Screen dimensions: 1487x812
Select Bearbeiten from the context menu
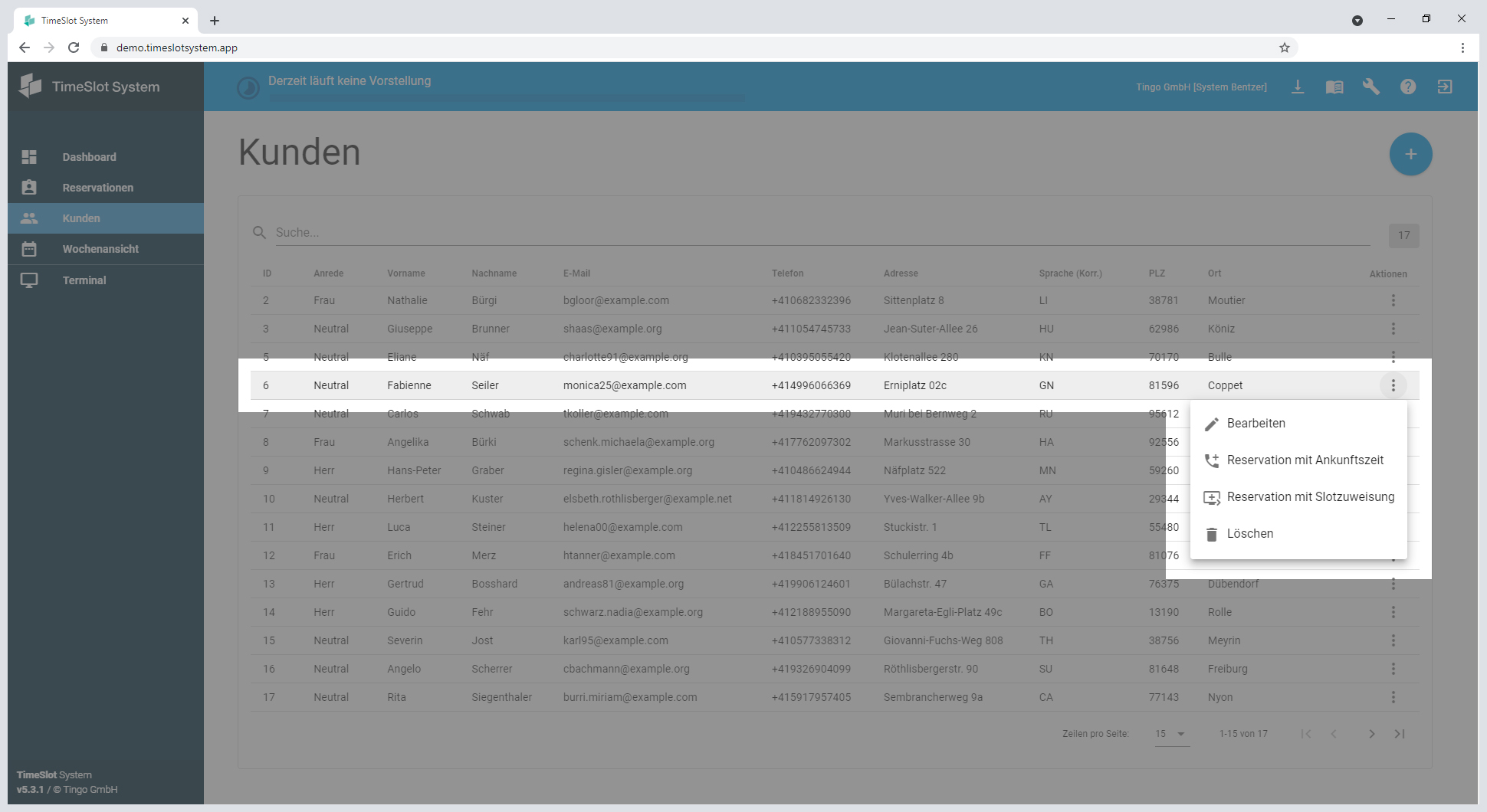tap(1298, 424)
